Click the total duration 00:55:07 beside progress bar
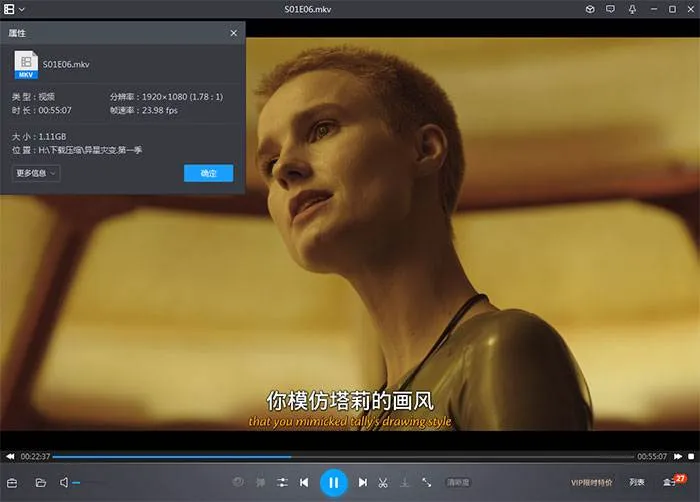Screen dimensions: 700x502 [x=652, y=456]
